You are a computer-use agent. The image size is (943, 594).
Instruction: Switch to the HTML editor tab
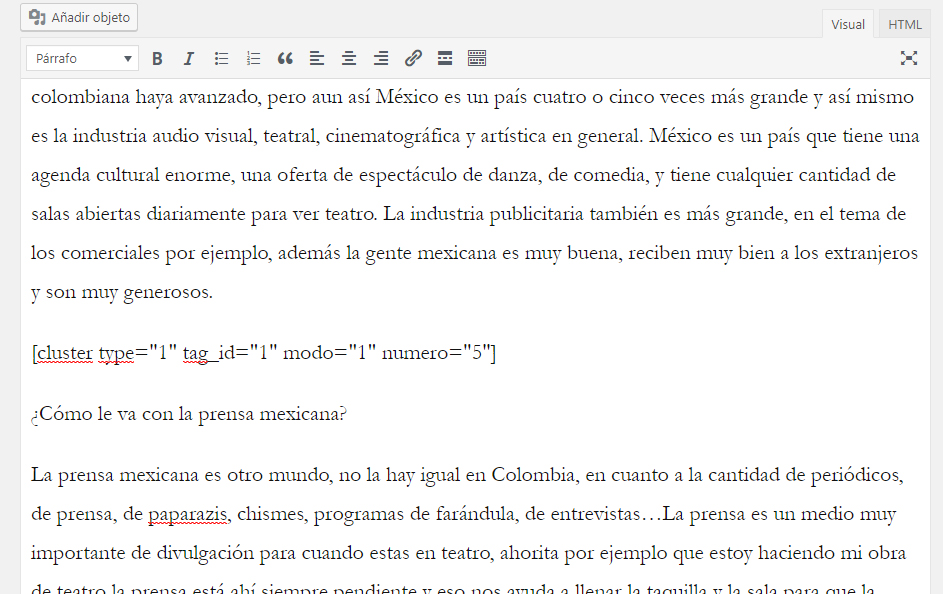coord(905,25)
